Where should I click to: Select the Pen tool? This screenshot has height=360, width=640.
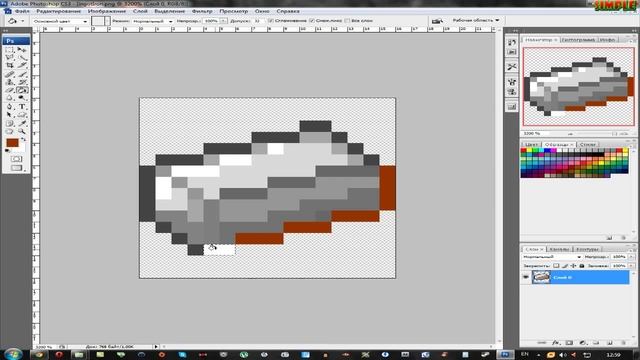(x=9, y=107)
